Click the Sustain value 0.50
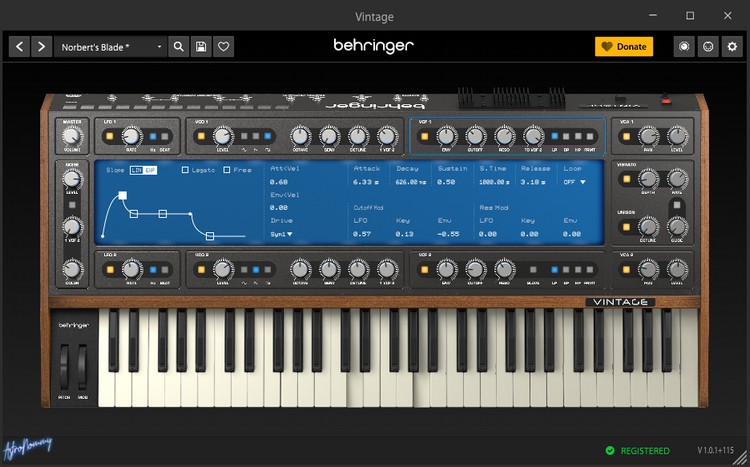This screenshot has width=750, height=467. [446, 182]
